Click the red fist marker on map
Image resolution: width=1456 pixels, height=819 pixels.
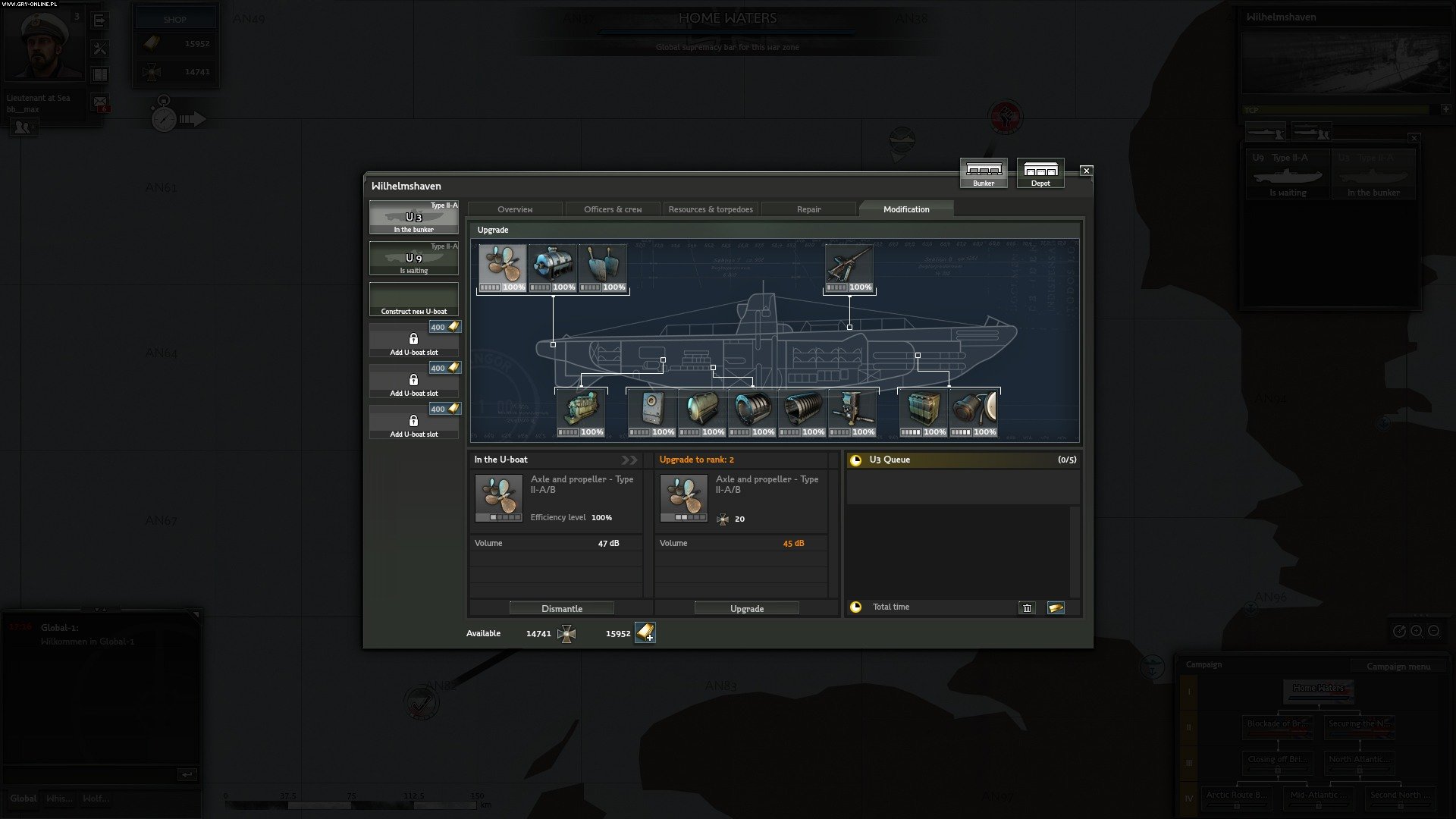(1006, 117)
